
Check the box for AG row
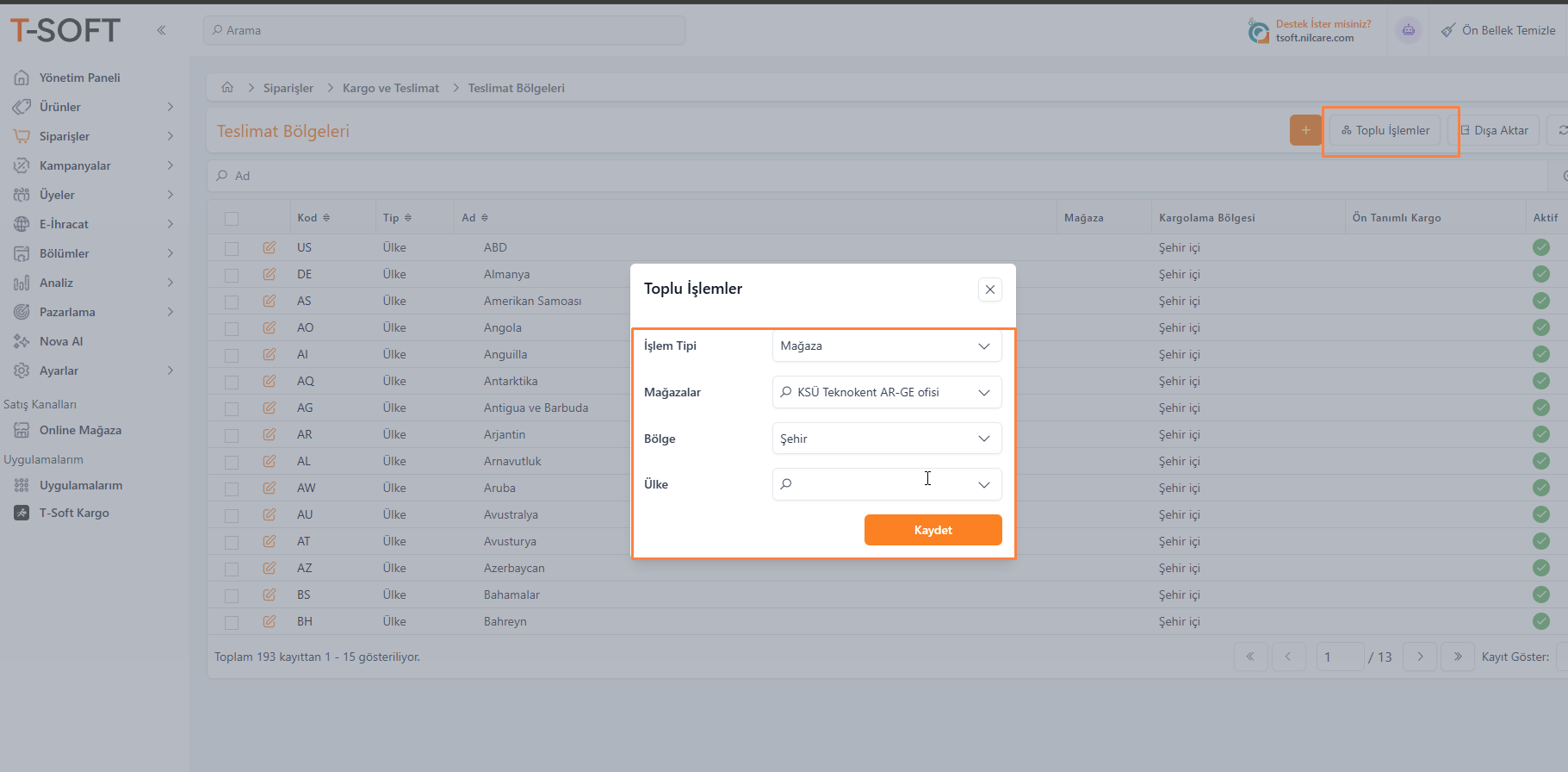232,408
